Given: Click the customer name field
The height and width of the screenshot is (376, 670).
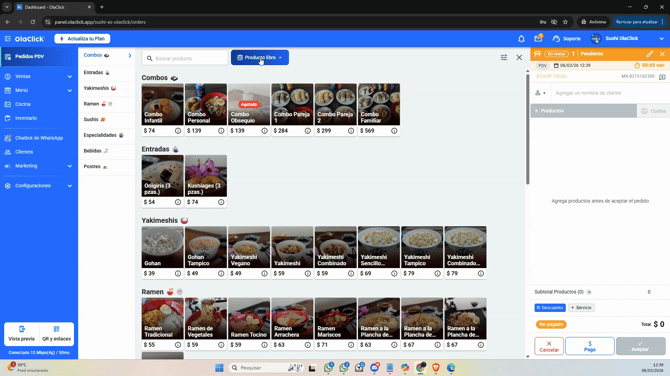Looking at the screenshot, I should pyautogui.click(x=609, y=93).
